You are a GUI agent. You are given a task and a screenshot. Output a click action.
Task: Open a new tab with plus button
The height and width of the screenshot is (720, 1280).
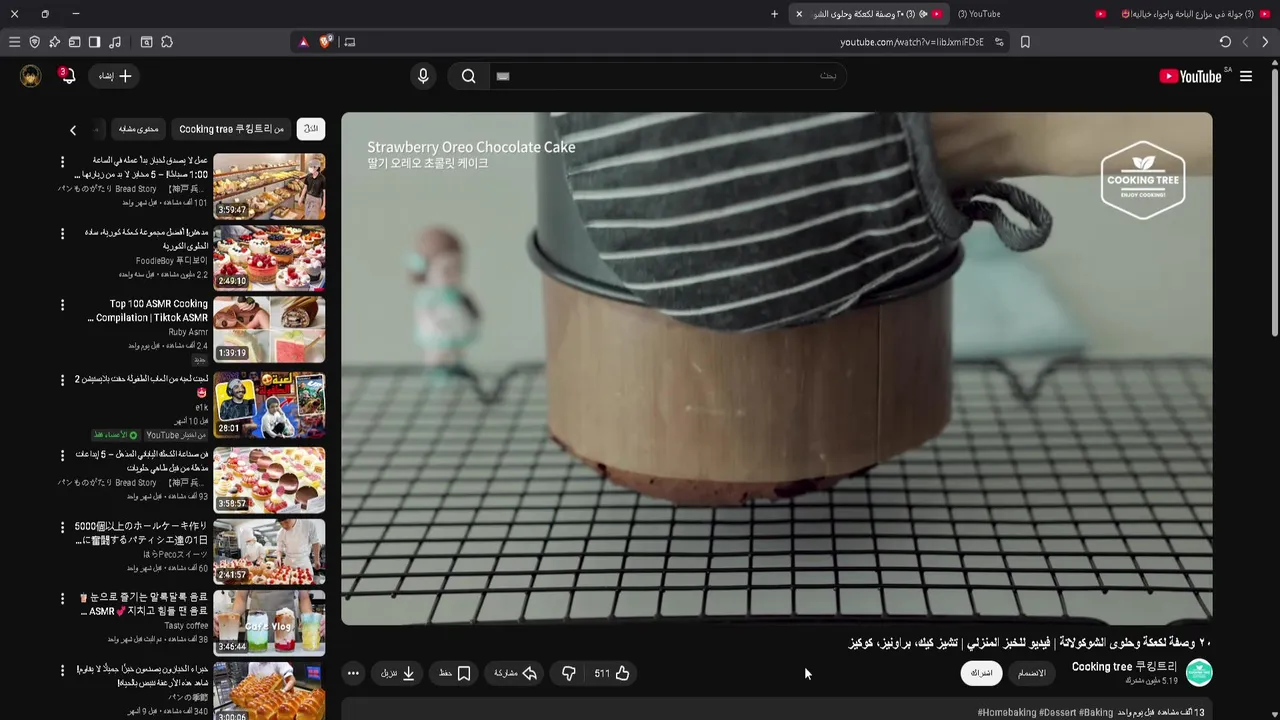tap(774, 14)
